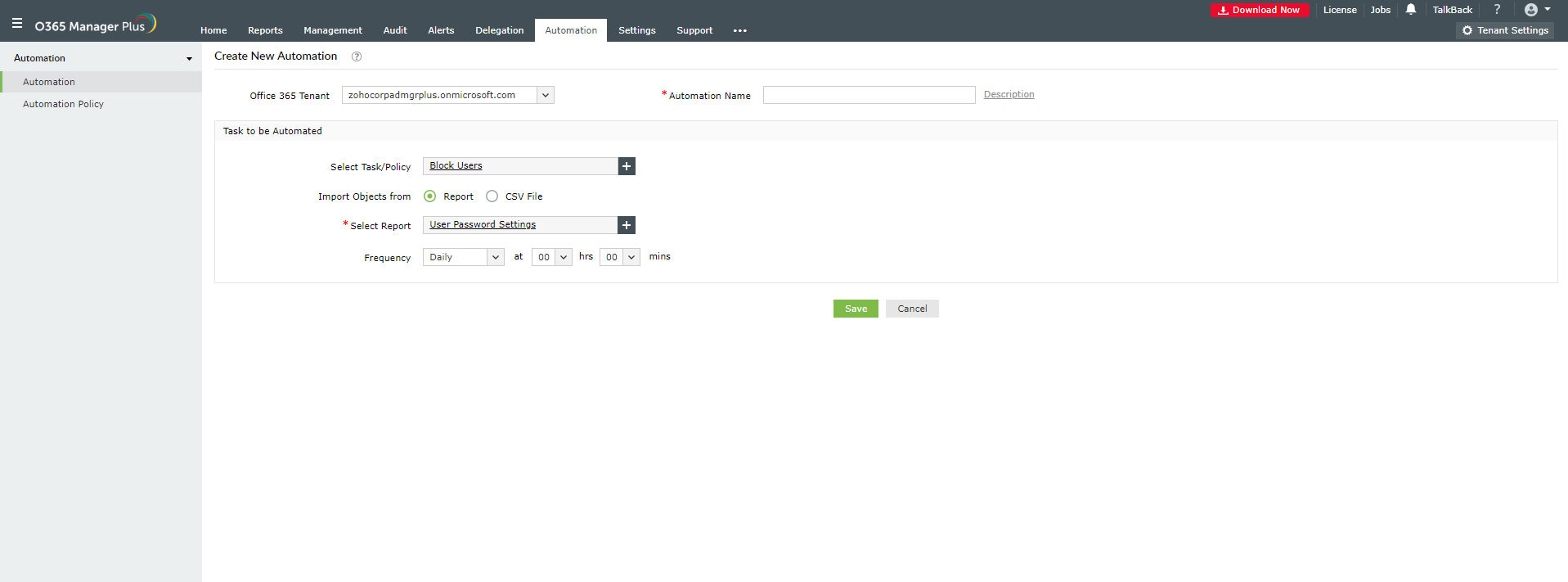Image resolution: width=1568 pixels, height=582 pixels.
Task: Open the help question mark icon in header
Action: click(x=1497, y=10)
